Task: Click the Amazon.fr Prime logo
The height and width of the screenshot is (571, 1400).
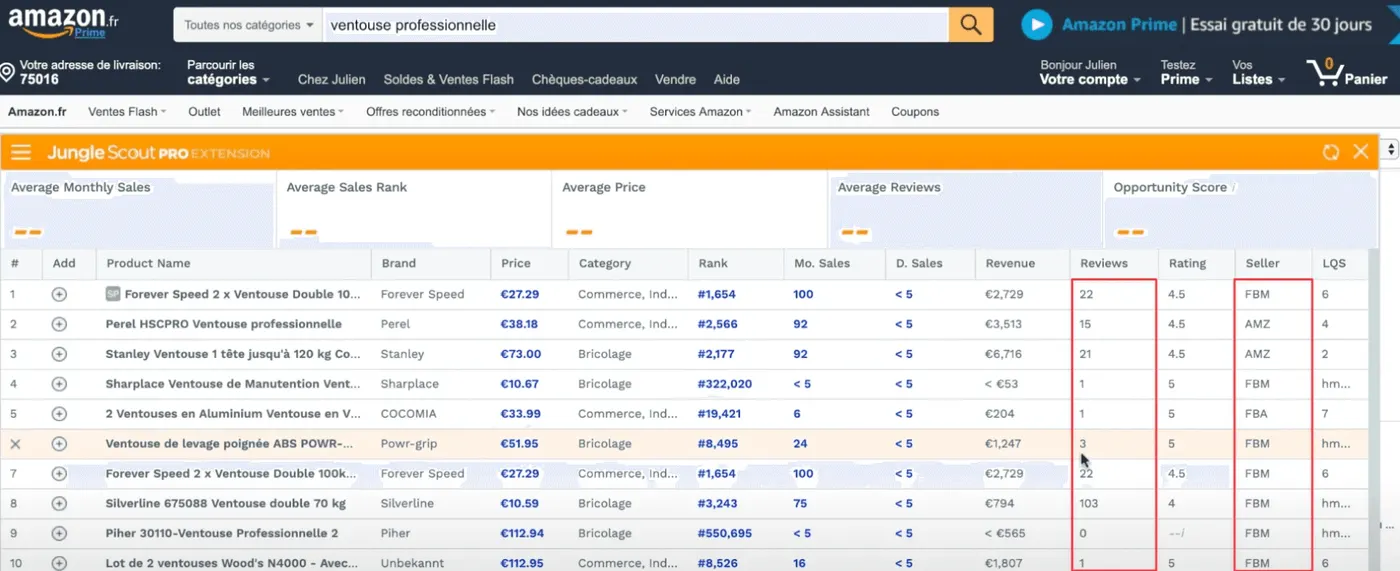Action: click(62, 21)
